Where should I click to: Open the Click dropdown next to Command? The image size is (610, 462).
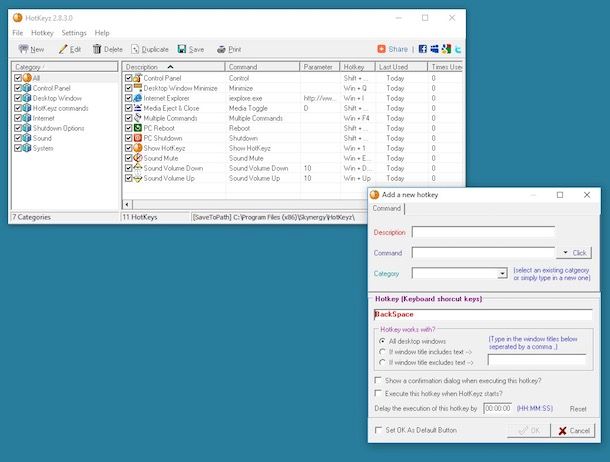574,253
